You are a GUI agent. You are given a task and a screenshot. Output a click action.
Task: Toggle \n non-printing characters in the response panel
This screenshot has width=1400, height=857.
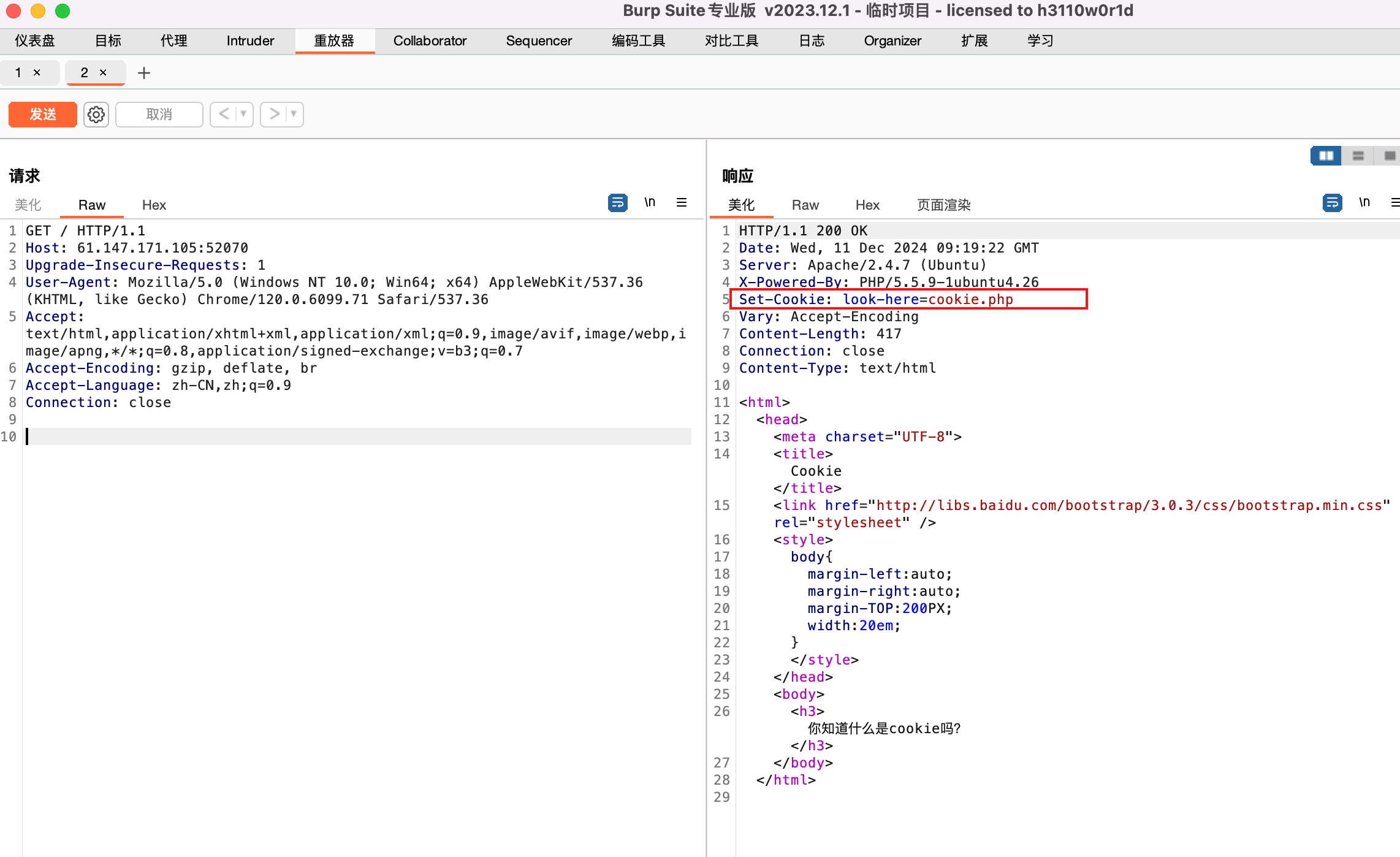point(1364,202)
